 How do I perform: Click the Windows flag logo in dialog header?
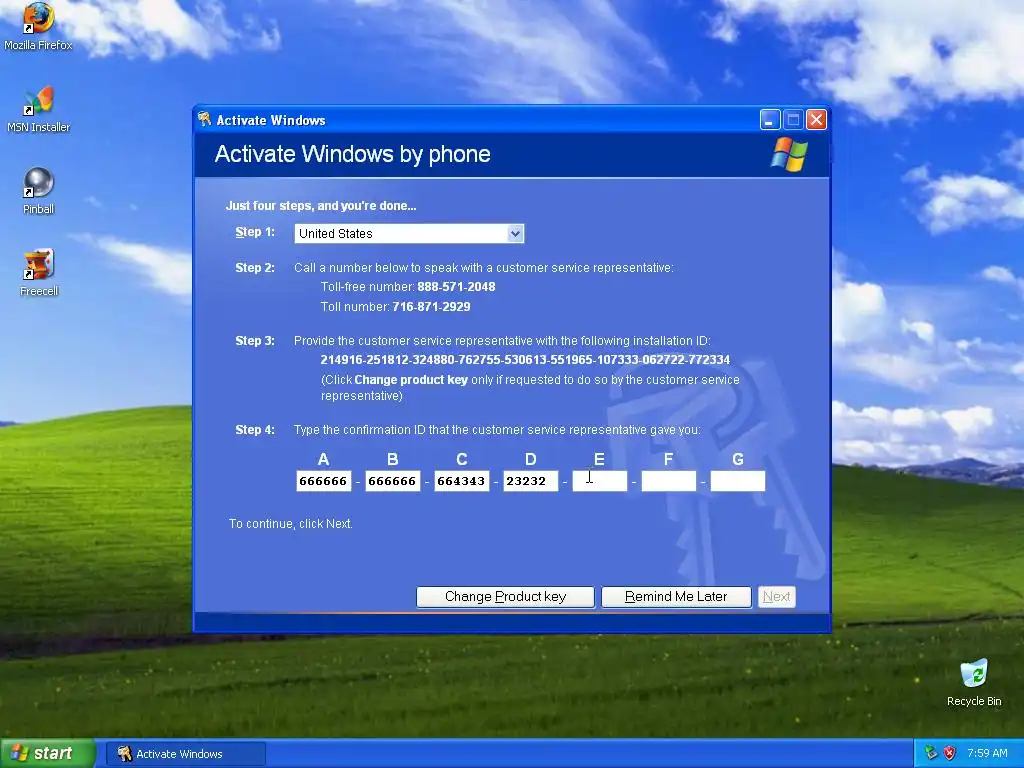pos(789,154)
